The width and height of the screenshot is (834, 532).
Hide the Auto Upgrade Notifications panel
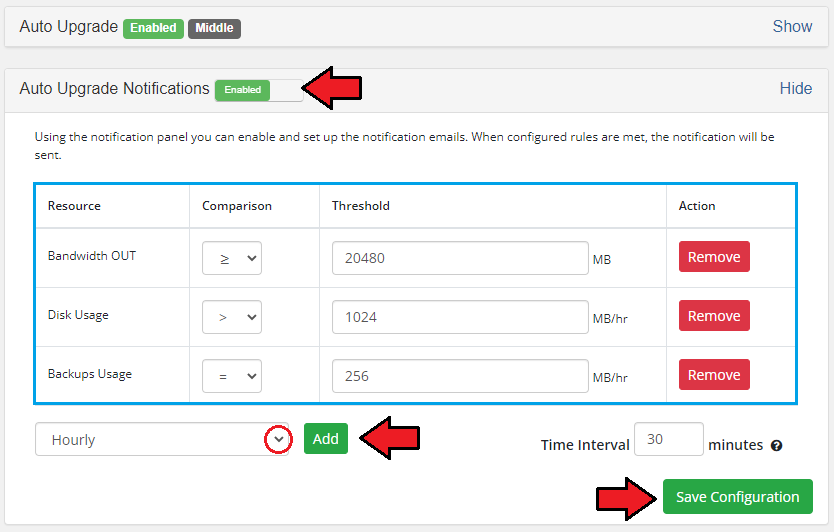(x=796, y=88)
